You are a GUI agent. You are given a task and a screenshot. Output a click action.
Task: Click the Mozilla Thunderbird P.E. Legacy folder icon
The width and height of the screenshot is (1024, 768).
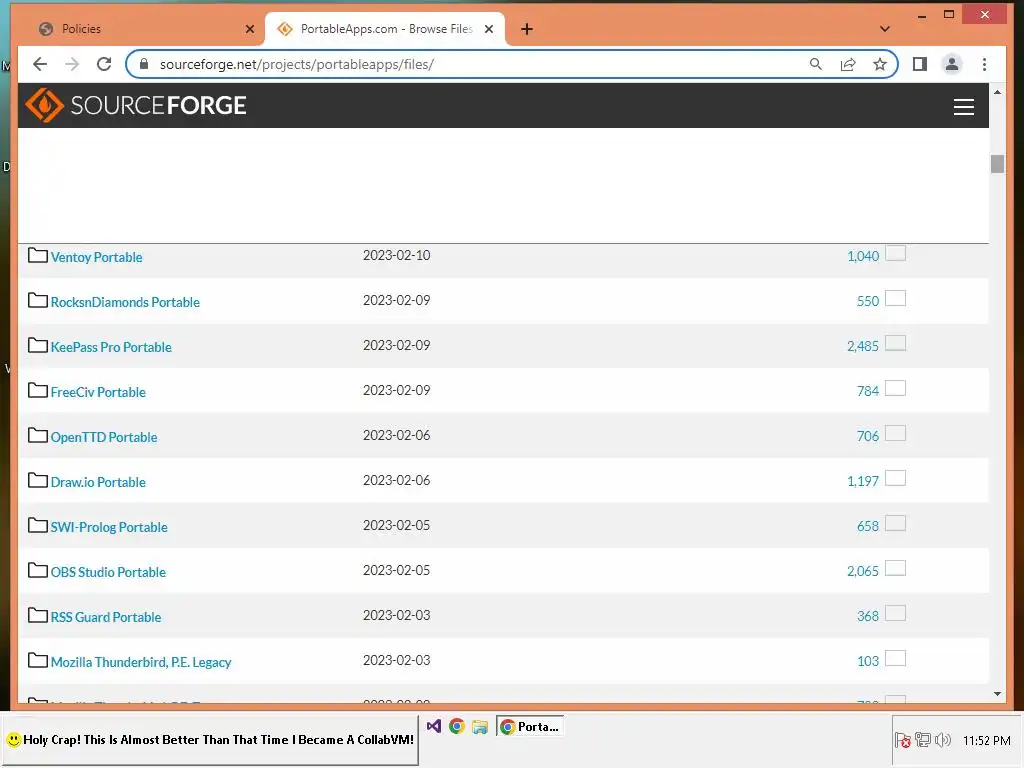click(x=37, y=661)
